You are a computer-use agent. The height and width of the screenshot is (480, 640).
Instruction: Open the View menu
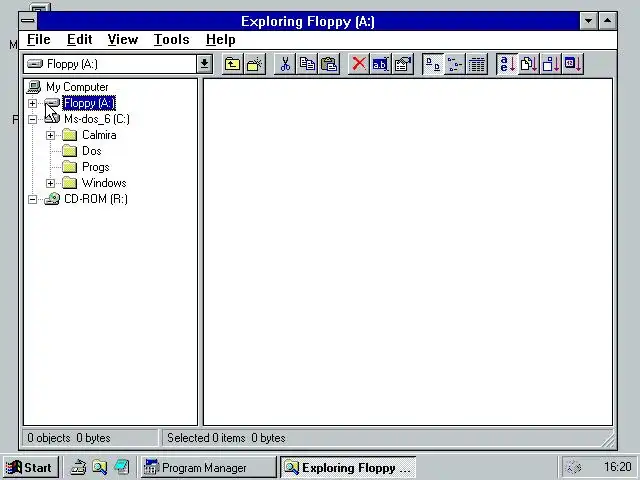coord(123,40)
